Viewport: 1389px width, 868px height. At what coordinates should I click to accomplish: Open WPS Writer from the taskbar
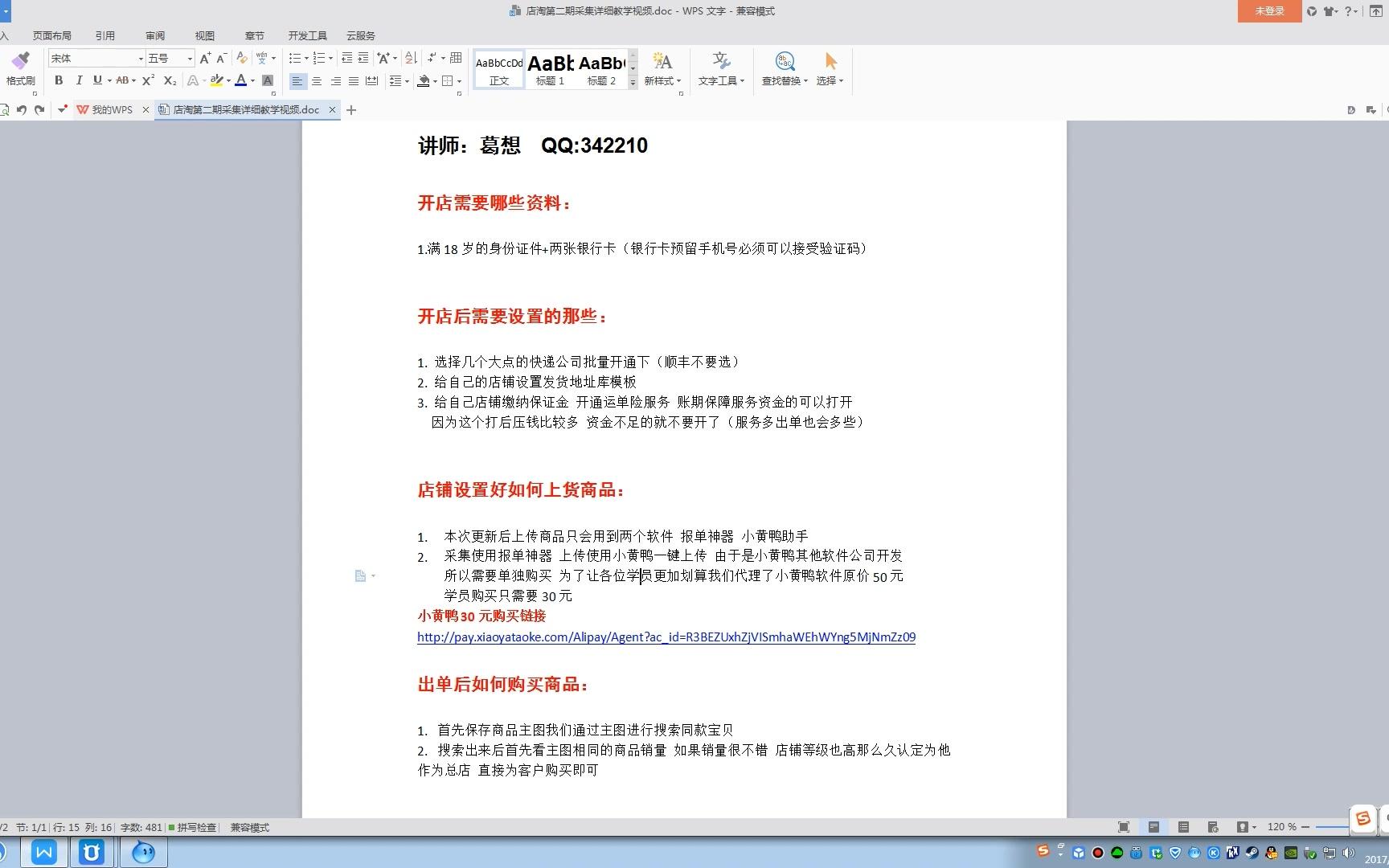[44, 852]
